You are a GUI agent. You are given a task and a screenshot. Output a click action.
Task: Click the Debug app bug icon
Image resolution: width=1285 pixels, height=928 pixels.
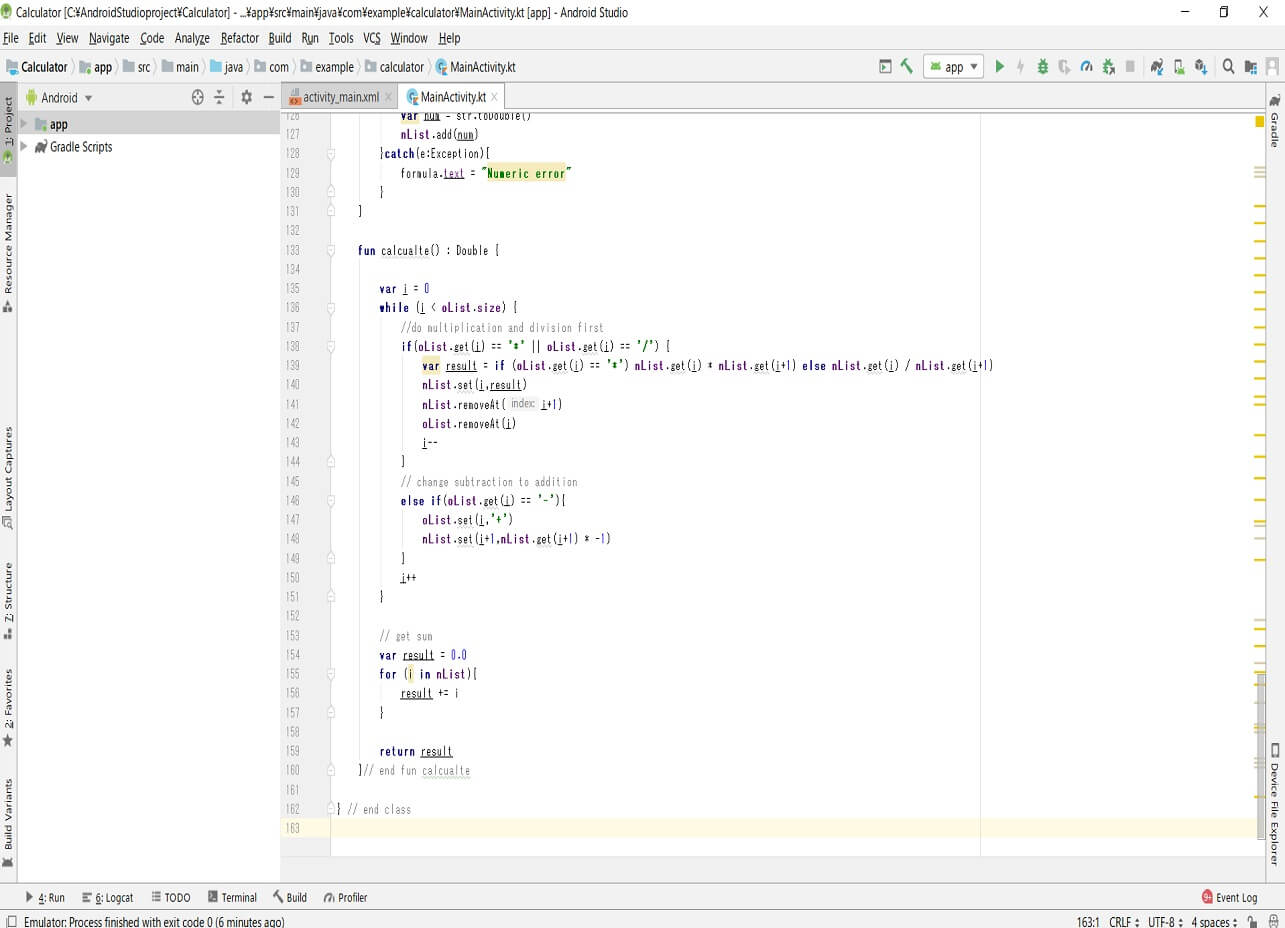click(x=1042, y=67)
